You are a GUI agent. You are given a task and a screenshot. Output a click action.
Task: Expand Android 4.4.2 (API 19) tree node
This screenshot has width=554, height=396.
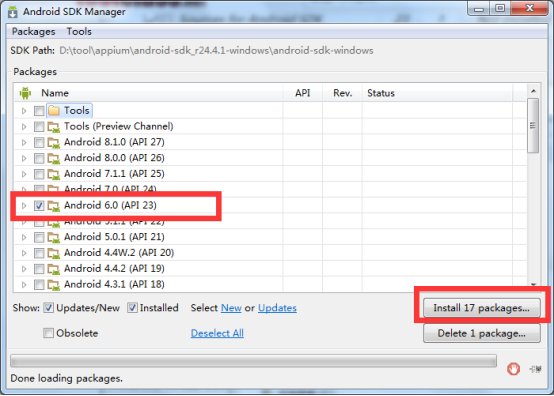click(x=24, y=269)
